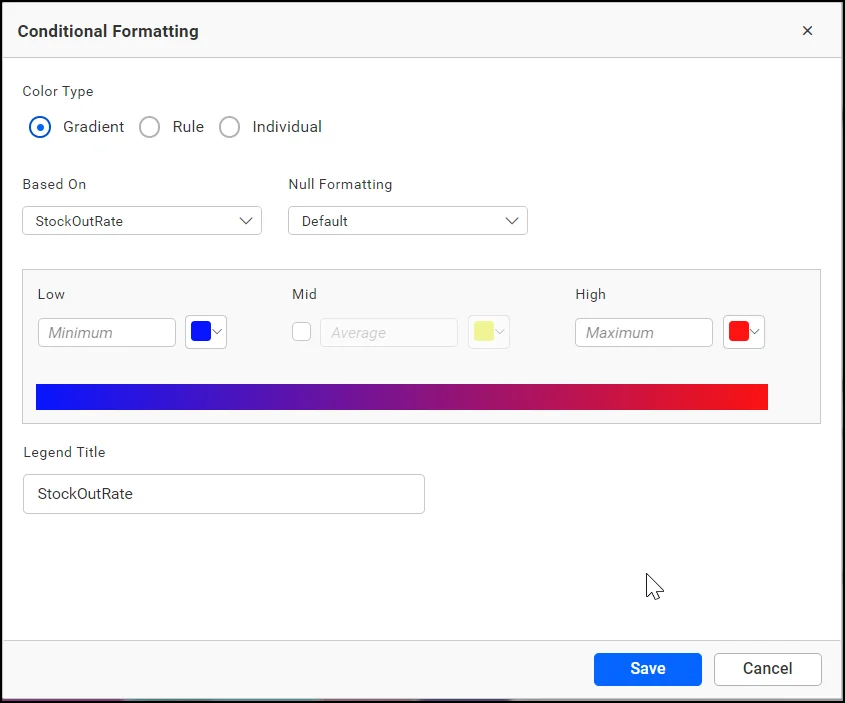
Task: Choose the Rule color type option
Action: click(150, 127)
